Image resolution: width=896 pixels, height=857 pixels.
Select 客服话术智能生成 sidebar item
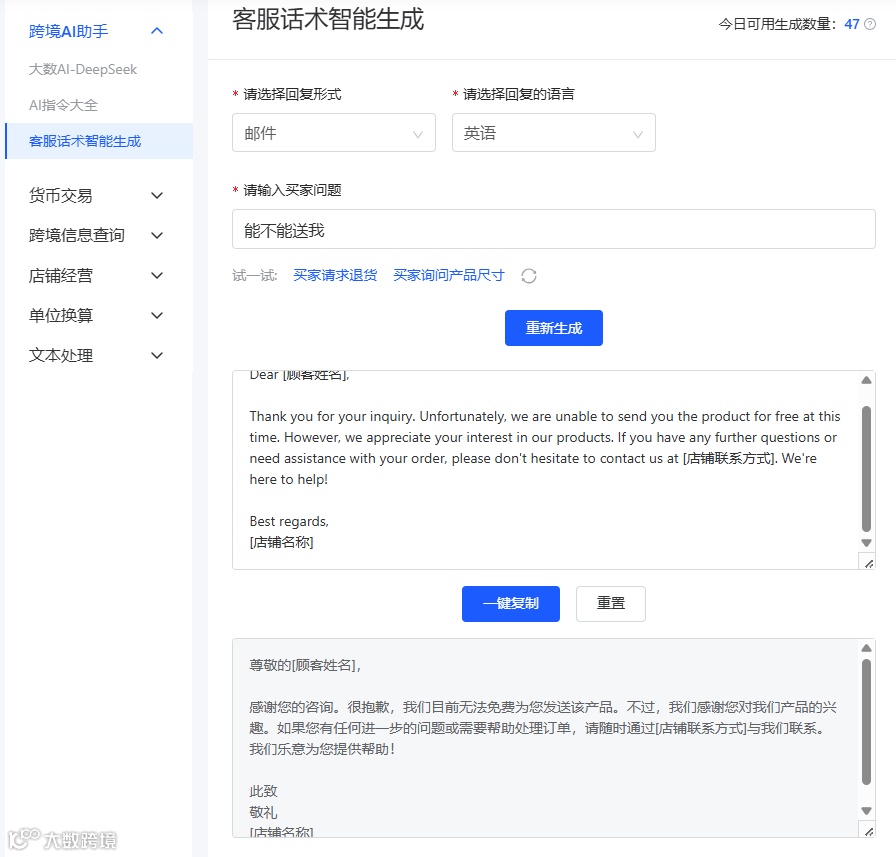click(99, 141)
